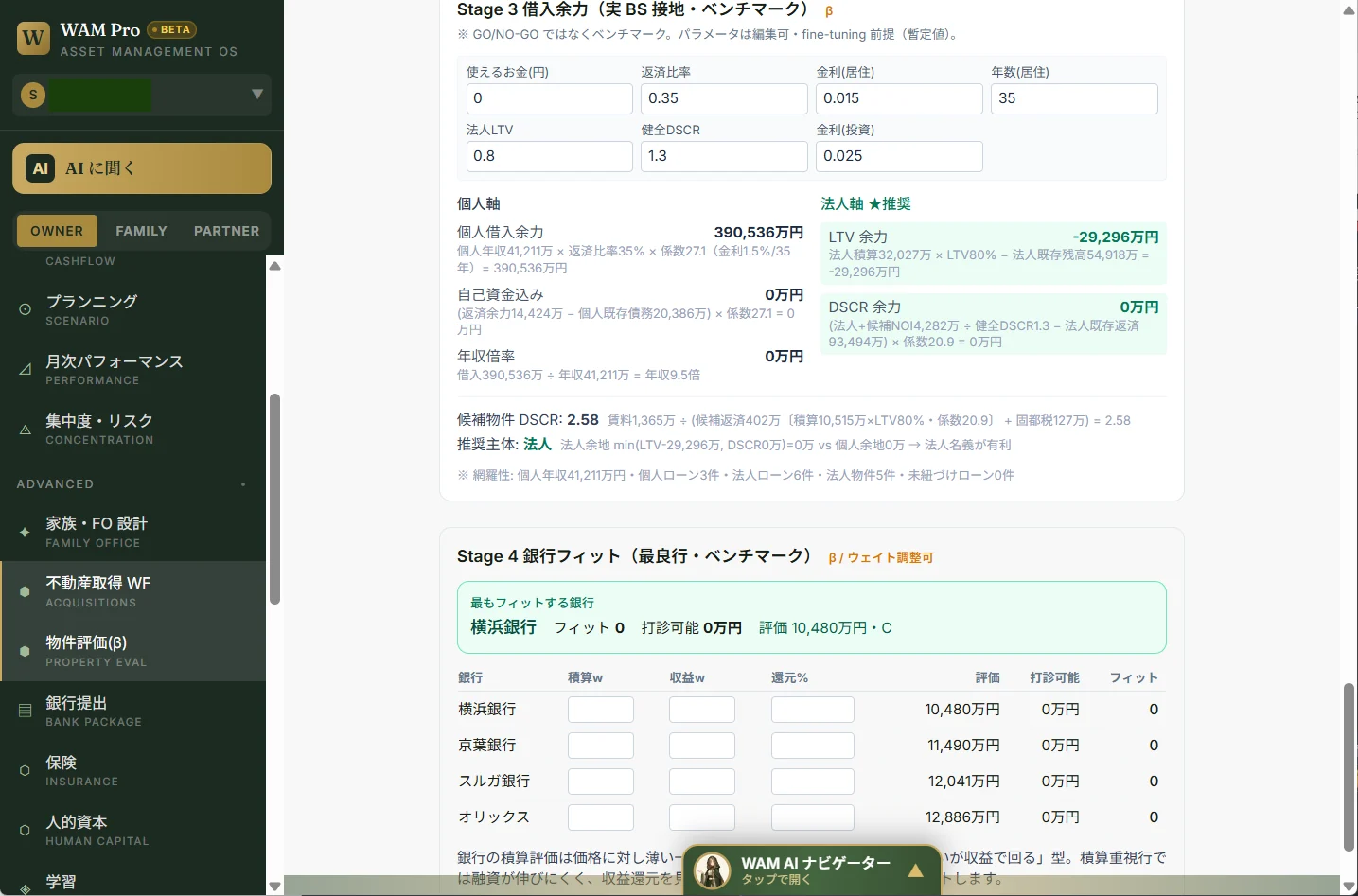Image resolution: width=1358 pixels, height=896 pixels.
Task: Click the プランニング circle icon
Action: [x=26, y=309]
